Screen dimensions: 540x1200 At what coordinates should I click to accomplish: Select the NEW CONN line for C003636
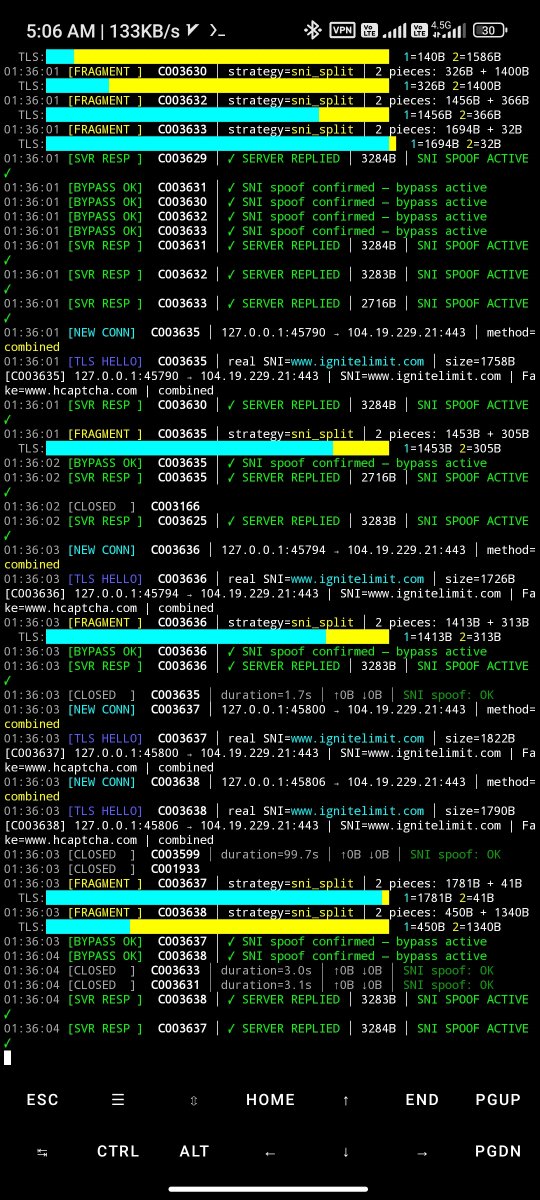pyautogui.click(x=270, y=550)
